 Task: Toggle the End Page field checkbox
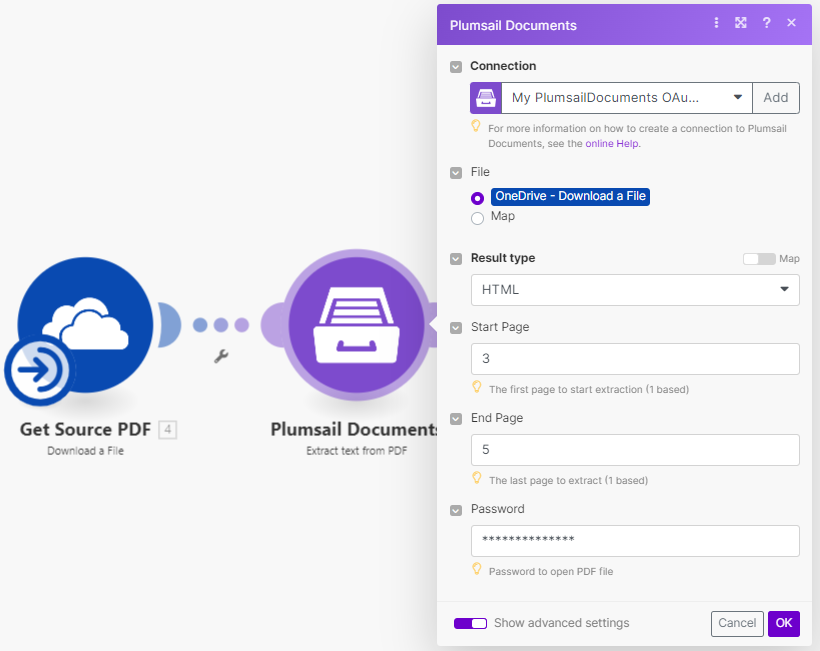click(456, 419)
